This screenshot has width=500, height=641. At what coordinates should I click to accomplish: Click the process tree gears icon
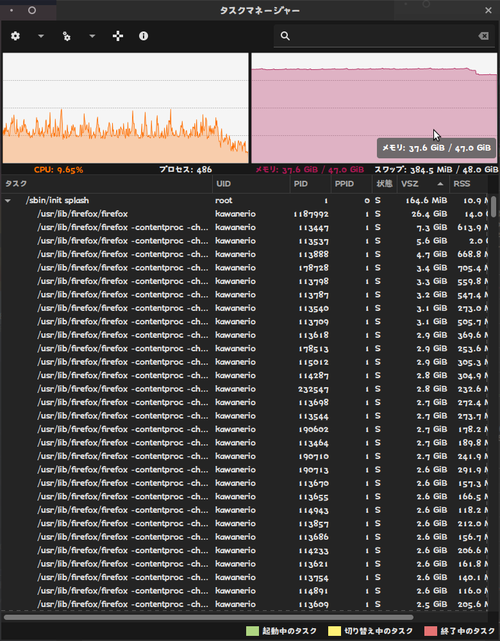[x=66, y=36]
